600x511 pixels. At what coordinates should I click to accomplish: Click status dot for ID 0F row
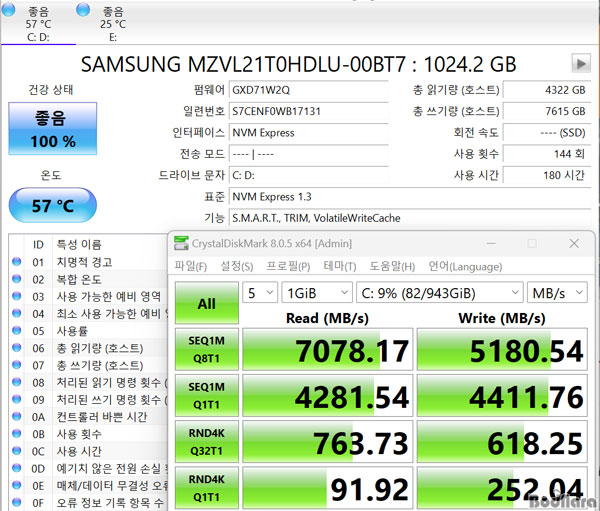click(16, 502)
